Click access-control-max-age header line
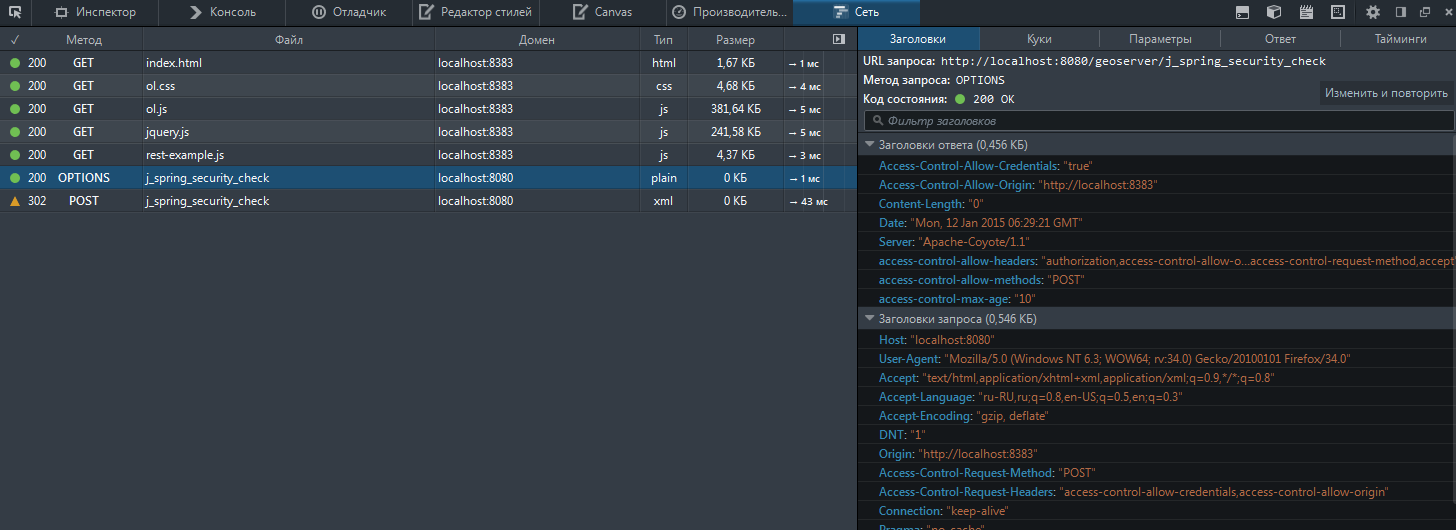Screen dimensions: 1456x530 click(1157, 299)
